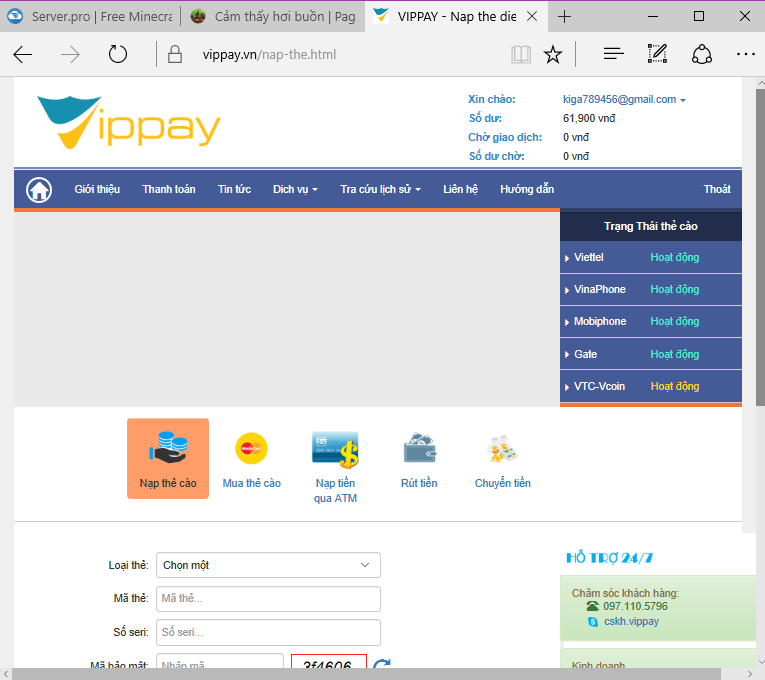
Task: Close the VIPPAY tab
Action: coord(532,17)
